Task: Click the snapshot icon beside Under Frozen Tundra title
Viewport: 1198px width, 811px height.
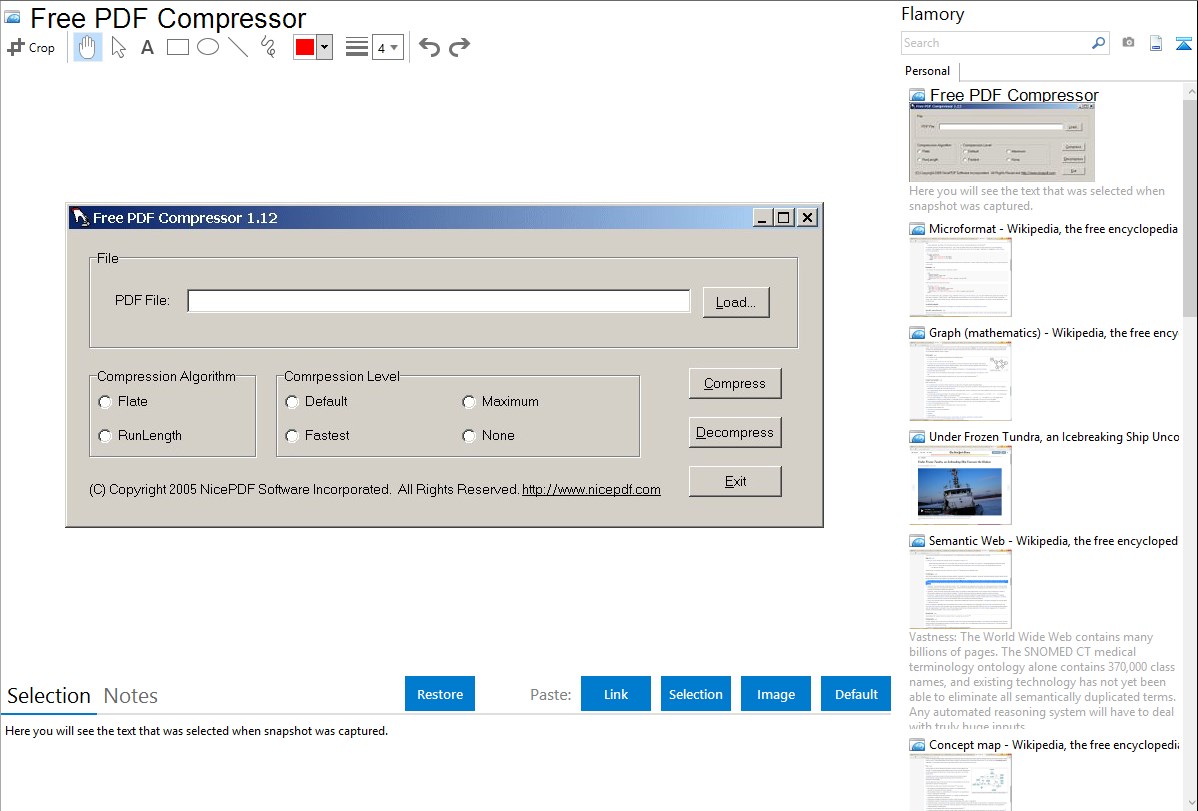Action: tap(917, 437)
